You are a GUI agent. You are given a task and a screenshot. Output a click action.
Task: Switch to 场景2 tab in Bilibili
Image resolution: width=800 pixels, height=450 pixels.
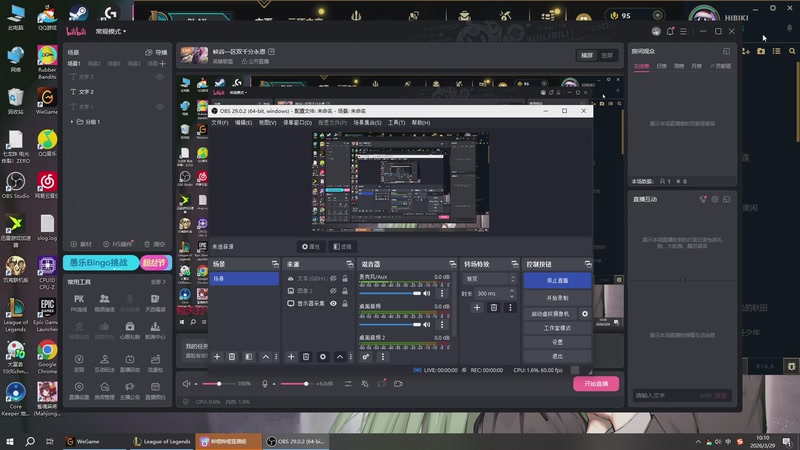pyautogui.click(x=94, y=64)
